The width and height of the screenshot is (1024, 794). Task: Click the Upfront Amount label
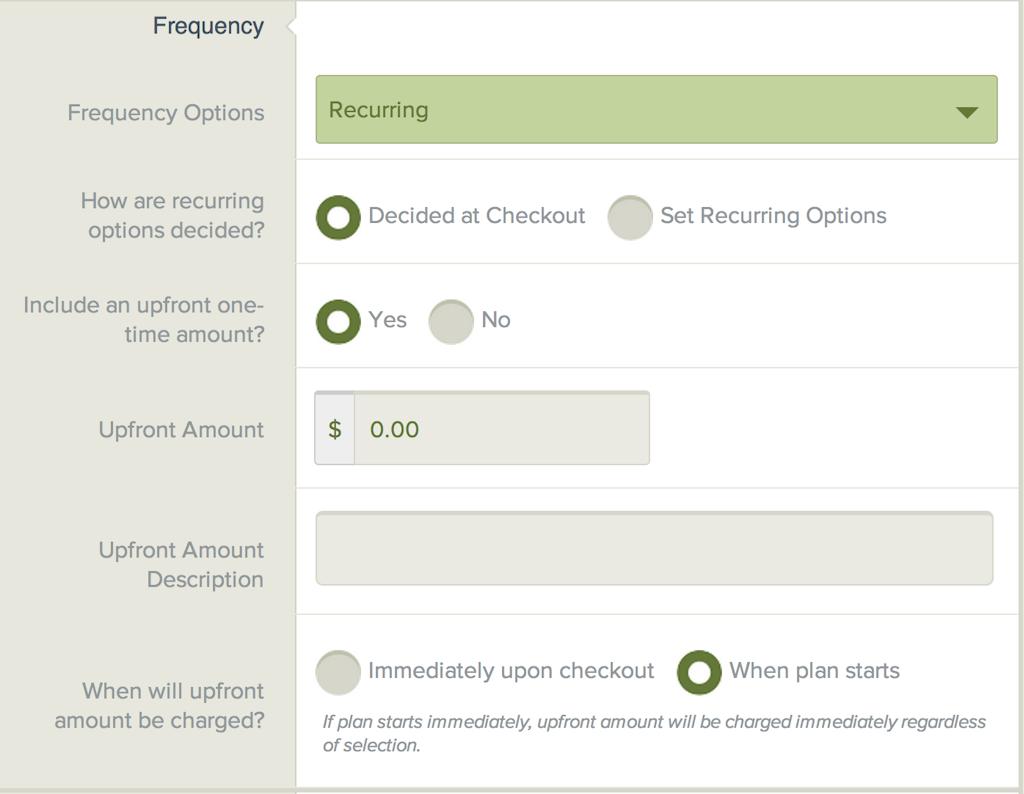(180, 429)
